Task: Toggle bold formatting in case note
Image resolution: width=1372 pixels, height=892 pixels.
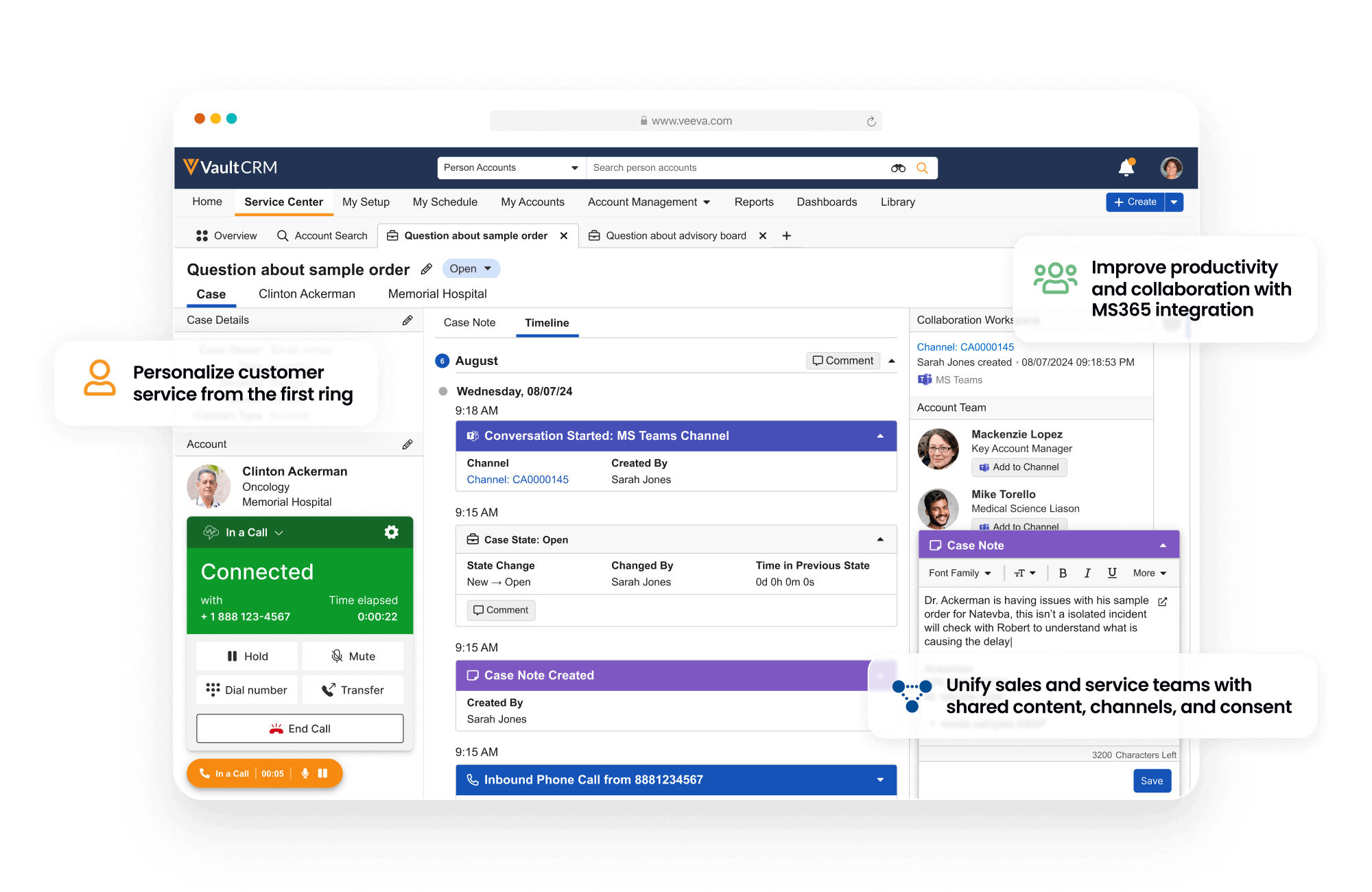Action: click(x=1063, y=574)
